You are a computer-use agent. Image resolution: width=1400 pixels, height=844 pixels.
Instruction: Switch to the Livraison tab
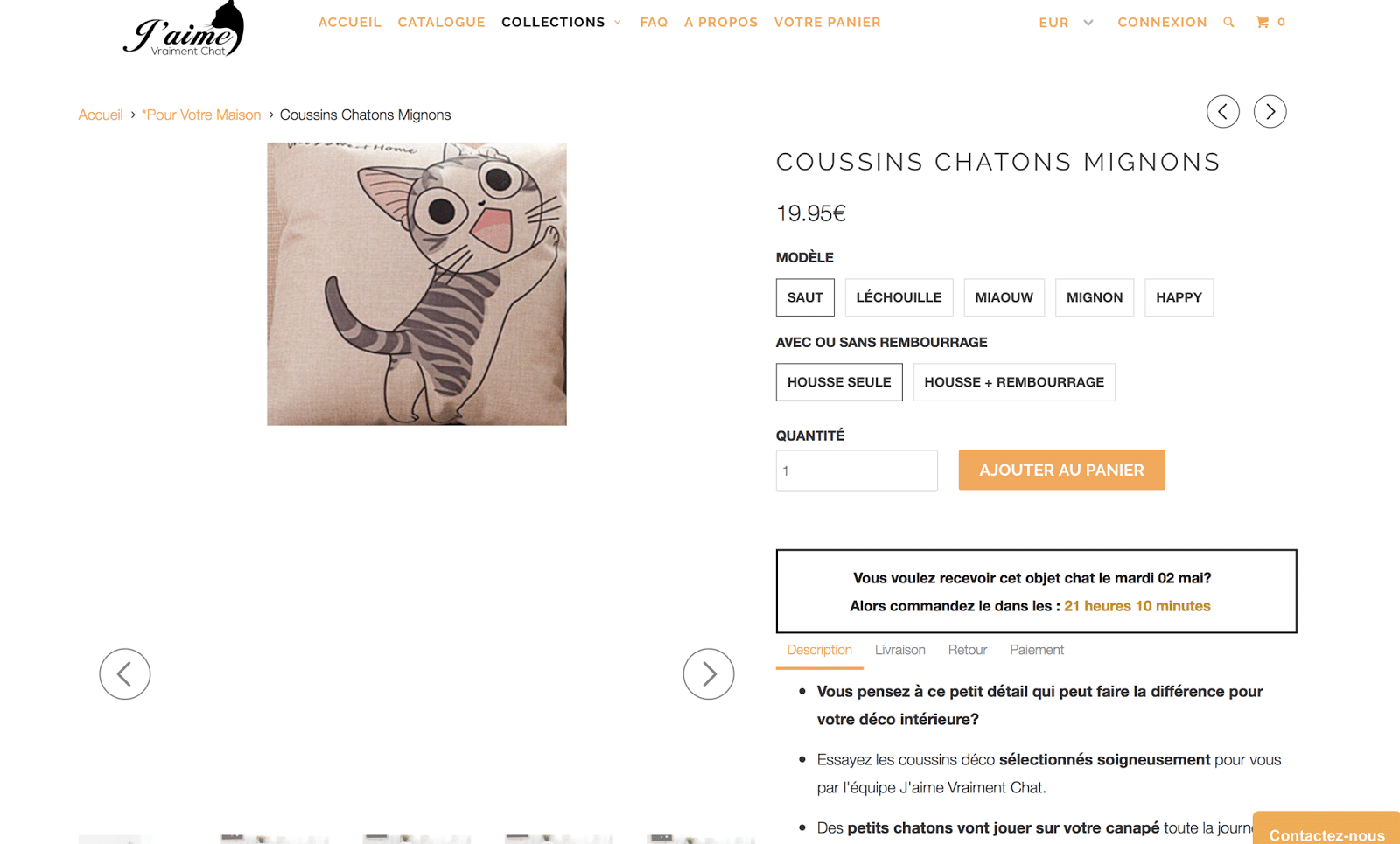click(899, 650)
